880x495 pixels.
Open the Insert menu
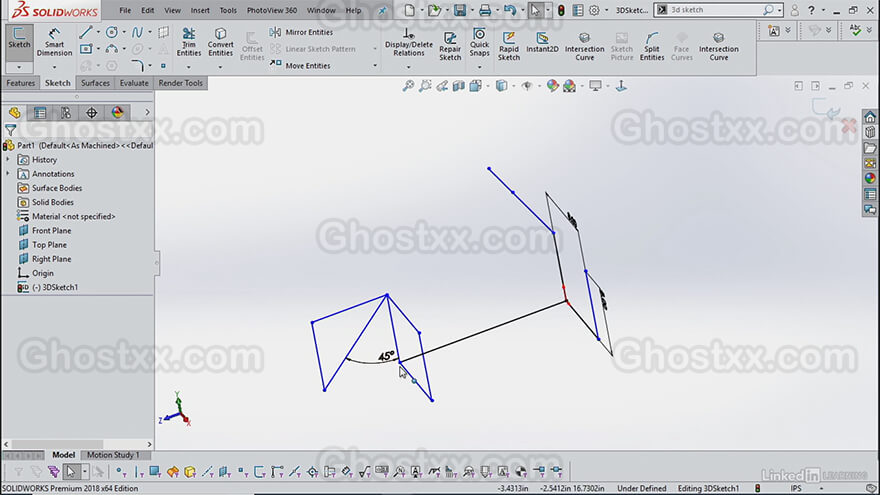(x=200, y=10)
